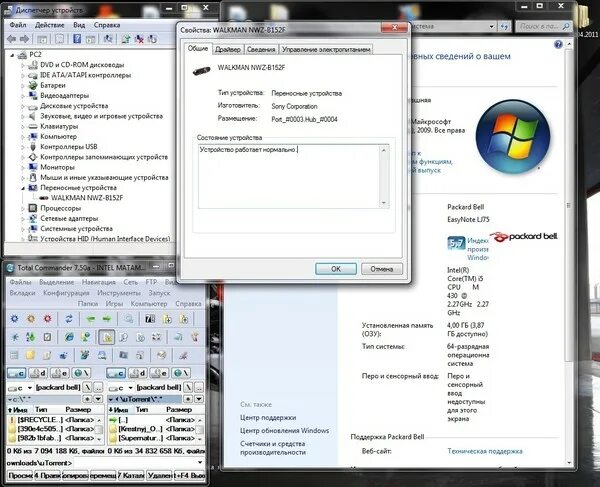600x487 pixels.
Task: Click scrollbar down arrow in device status box
Action: click(x=384, y=203)
